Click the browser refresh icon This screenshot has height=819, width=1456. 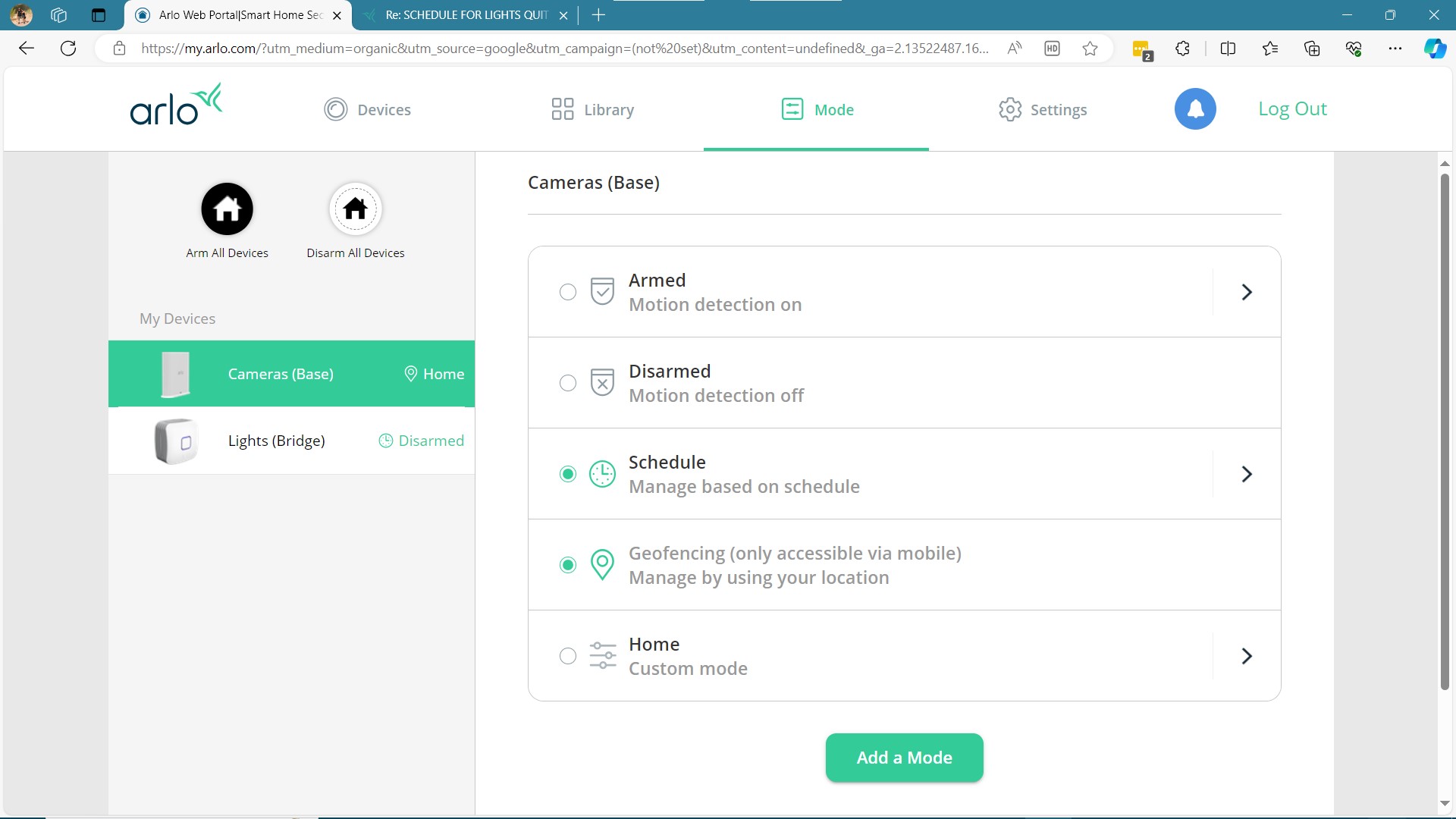click(x=68, y=49)
